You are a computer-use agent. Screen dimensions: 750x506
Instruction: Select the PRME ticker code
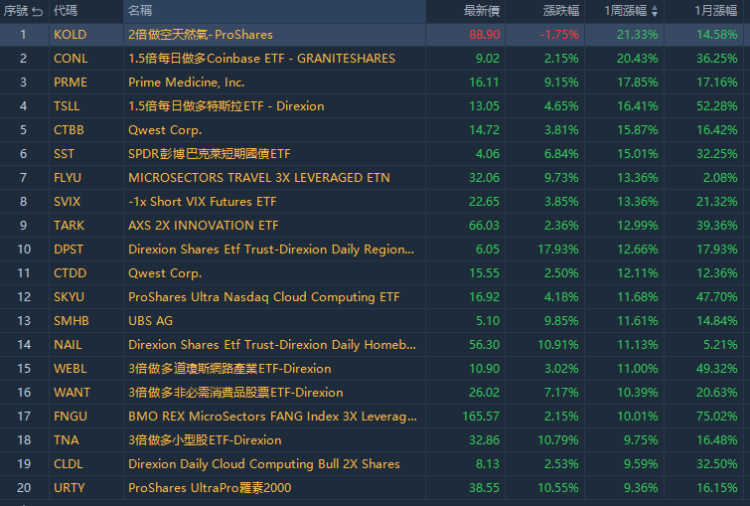(x=70, y=82)
